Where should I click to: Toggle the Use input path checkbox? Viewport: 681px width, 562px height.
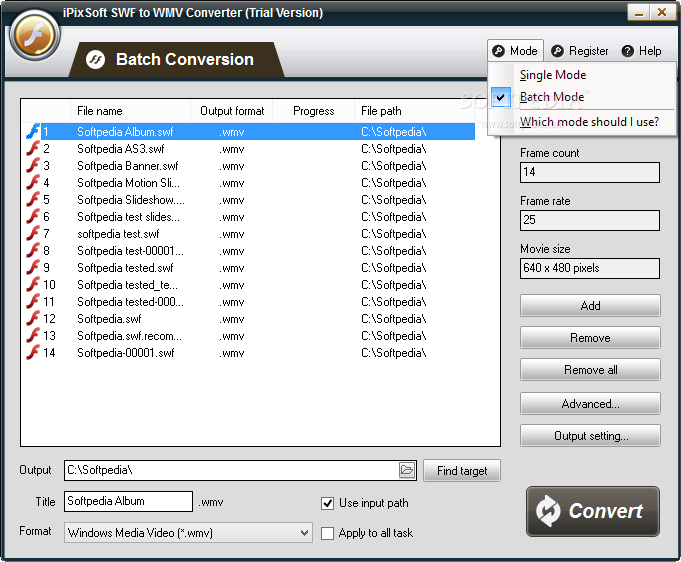tap(327, 503)
